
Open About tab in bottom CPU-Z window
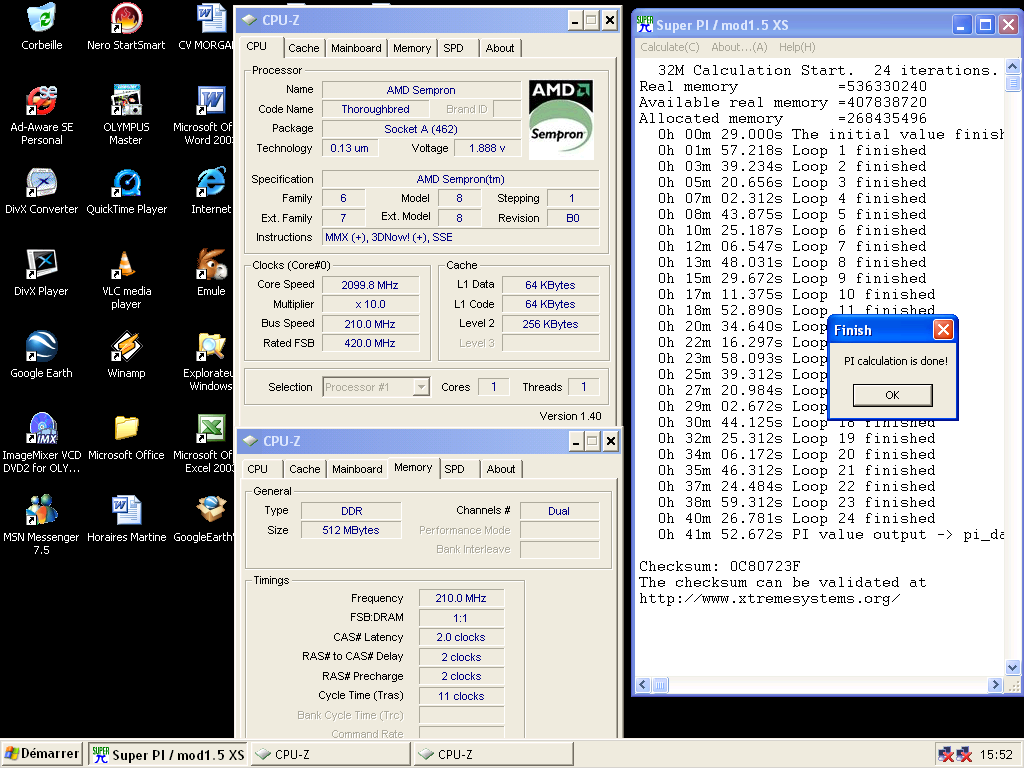coord(501,469)
